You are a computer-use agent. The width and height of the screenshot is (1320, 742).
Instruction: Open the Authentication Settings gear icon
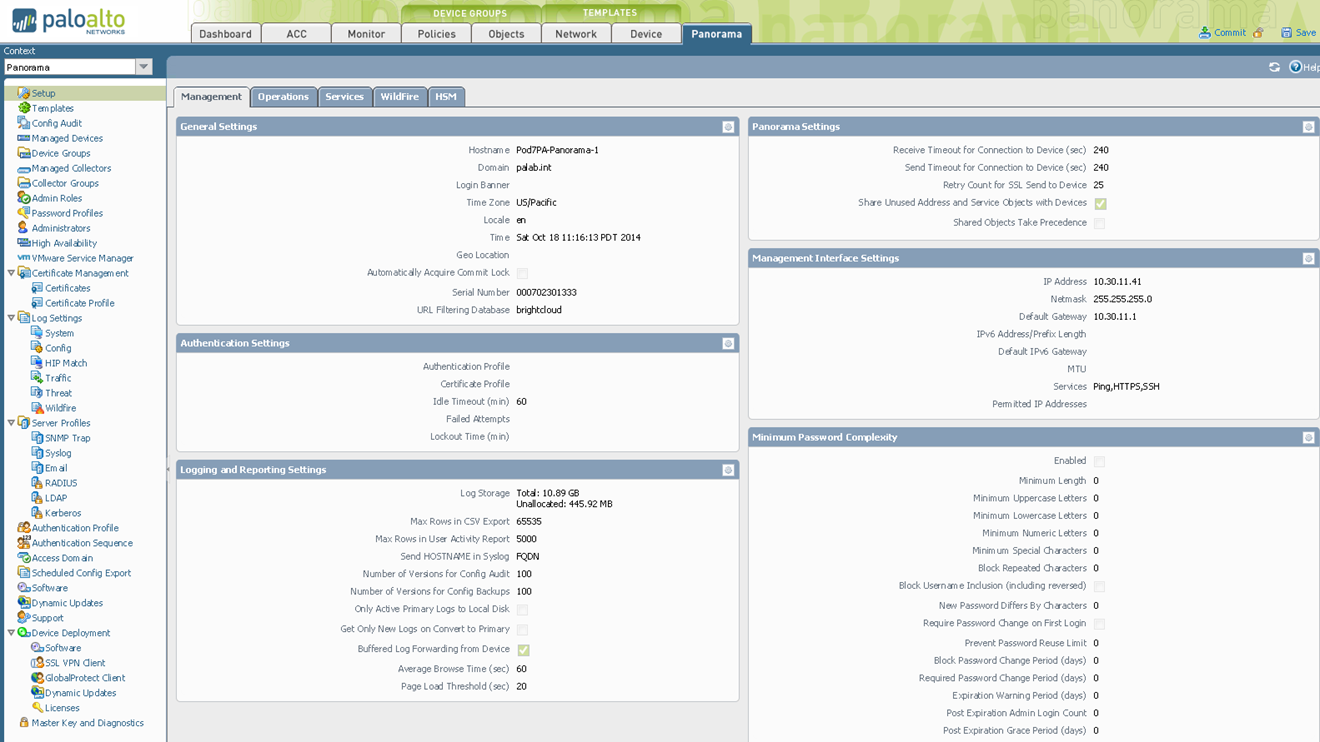pos(728,343)
